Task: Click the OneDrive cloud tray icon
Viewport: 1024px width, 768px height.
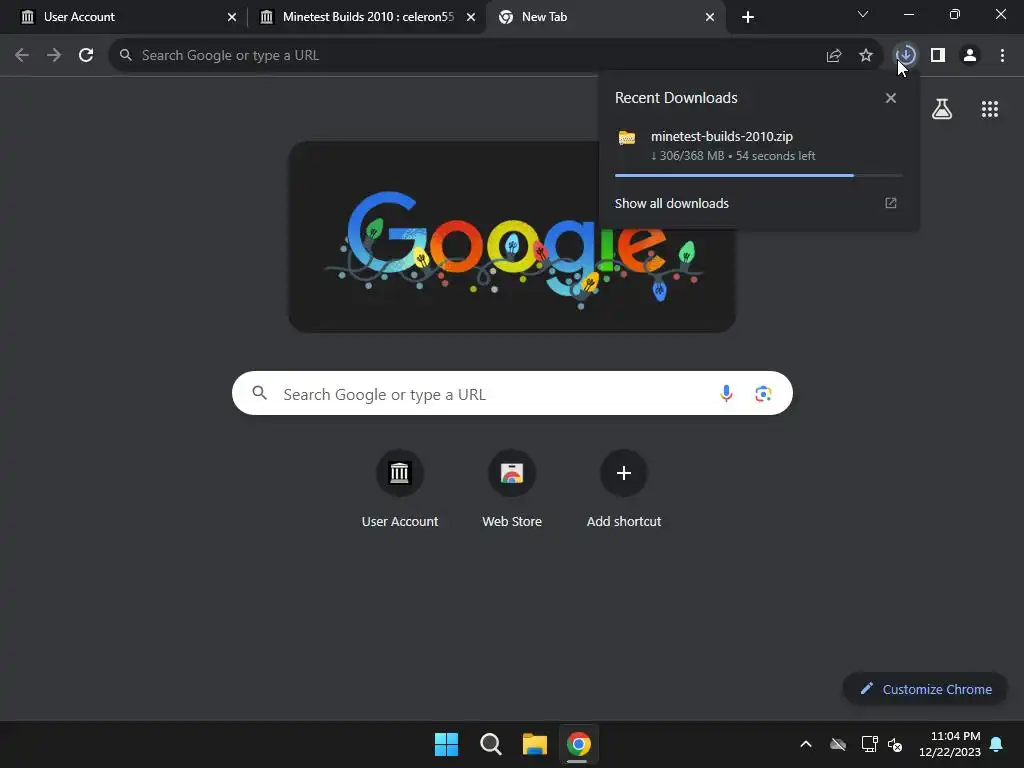Action: pyautogui.click(x=838, y=744)
